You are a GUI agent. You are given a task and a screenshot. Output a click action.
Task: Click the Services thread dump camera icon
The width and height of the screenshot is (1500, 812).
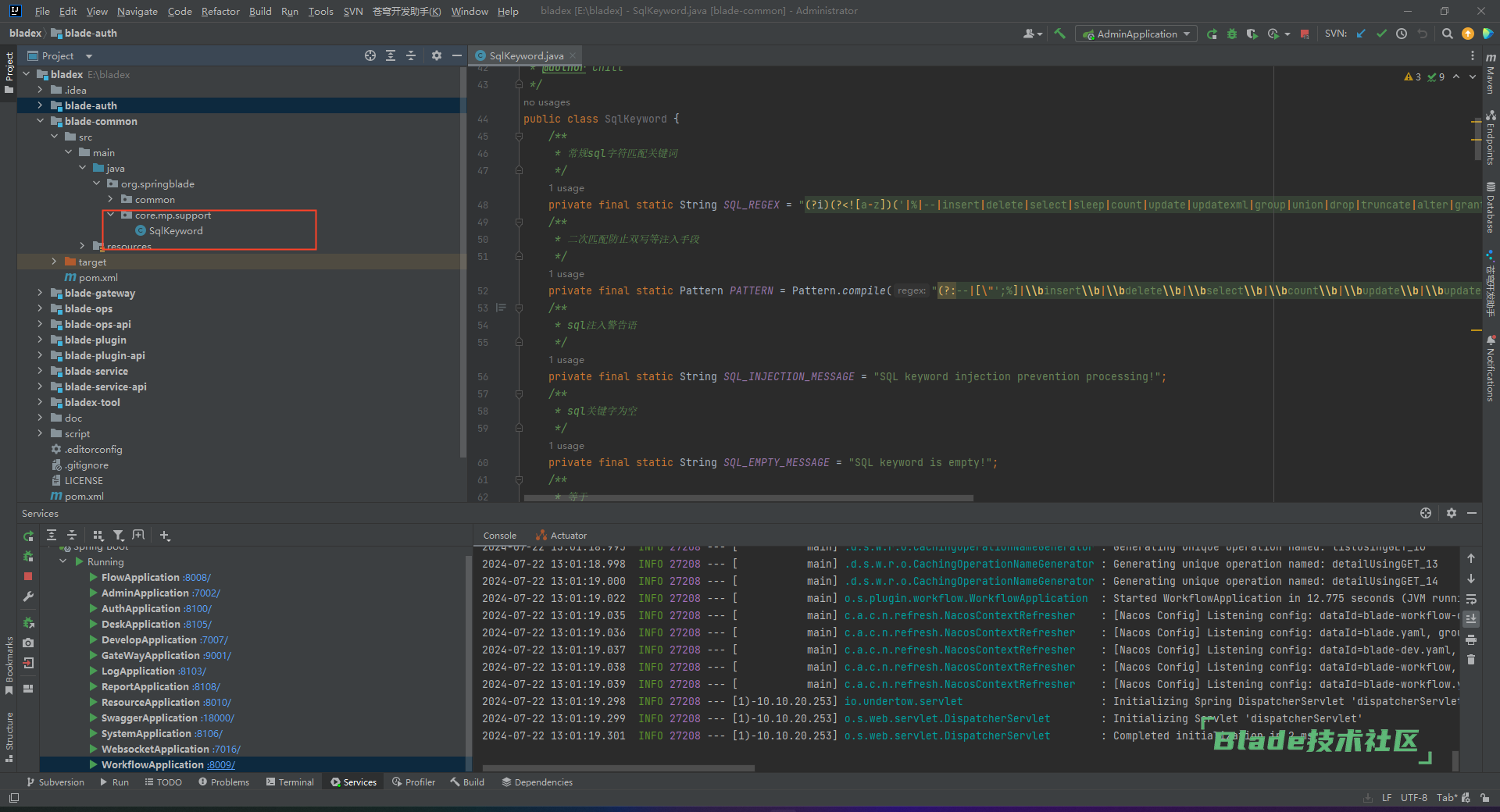[28, 643]
